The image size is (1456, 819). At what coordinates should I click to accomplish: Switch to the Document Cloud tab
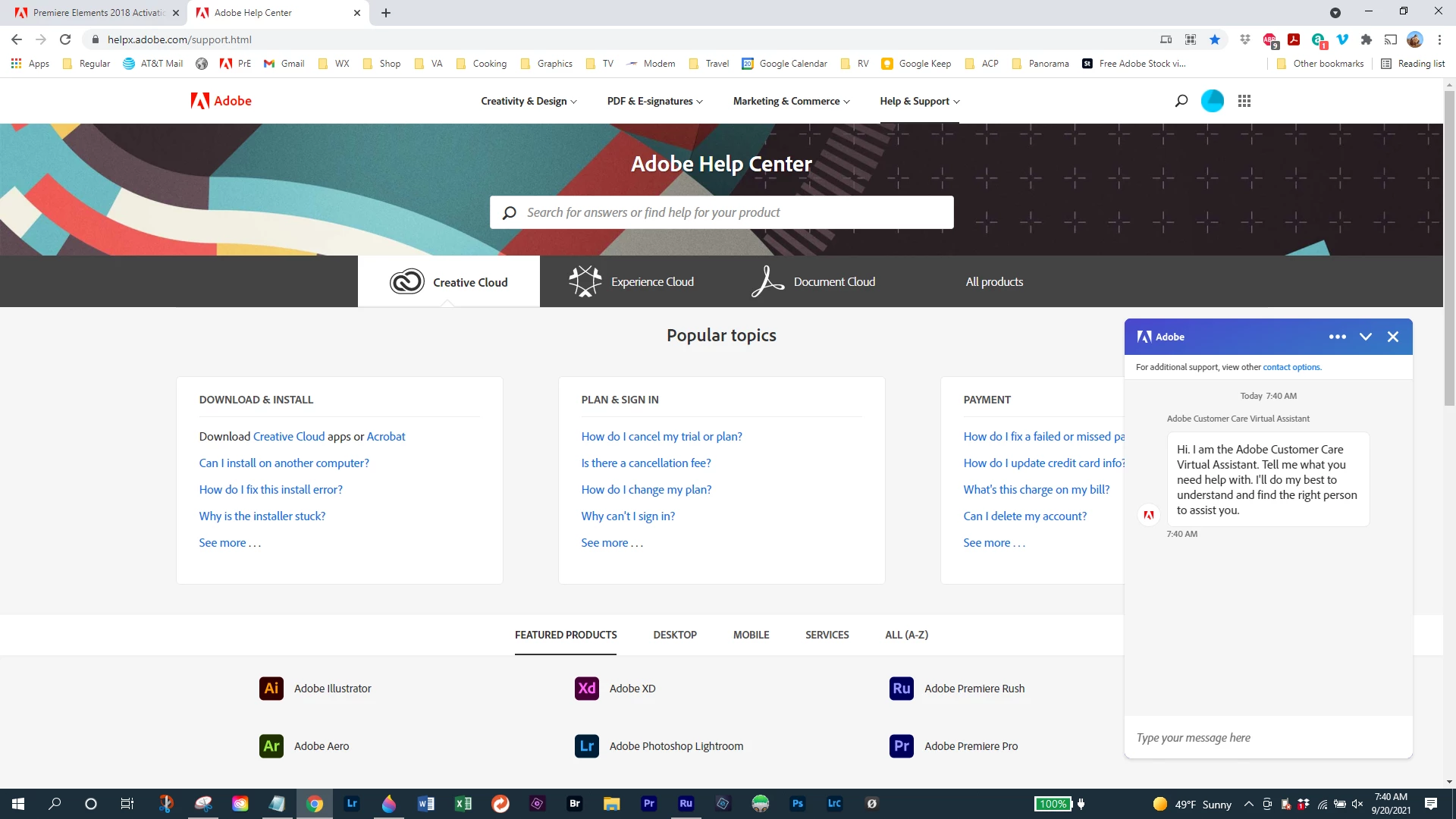click(813, 281)
